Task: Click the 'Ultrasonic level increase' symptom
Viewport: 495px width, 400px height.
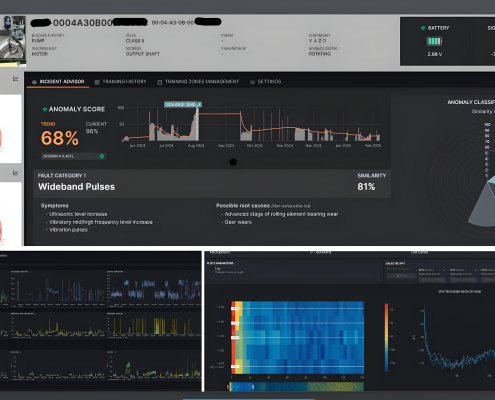Action: coord(78,214)
